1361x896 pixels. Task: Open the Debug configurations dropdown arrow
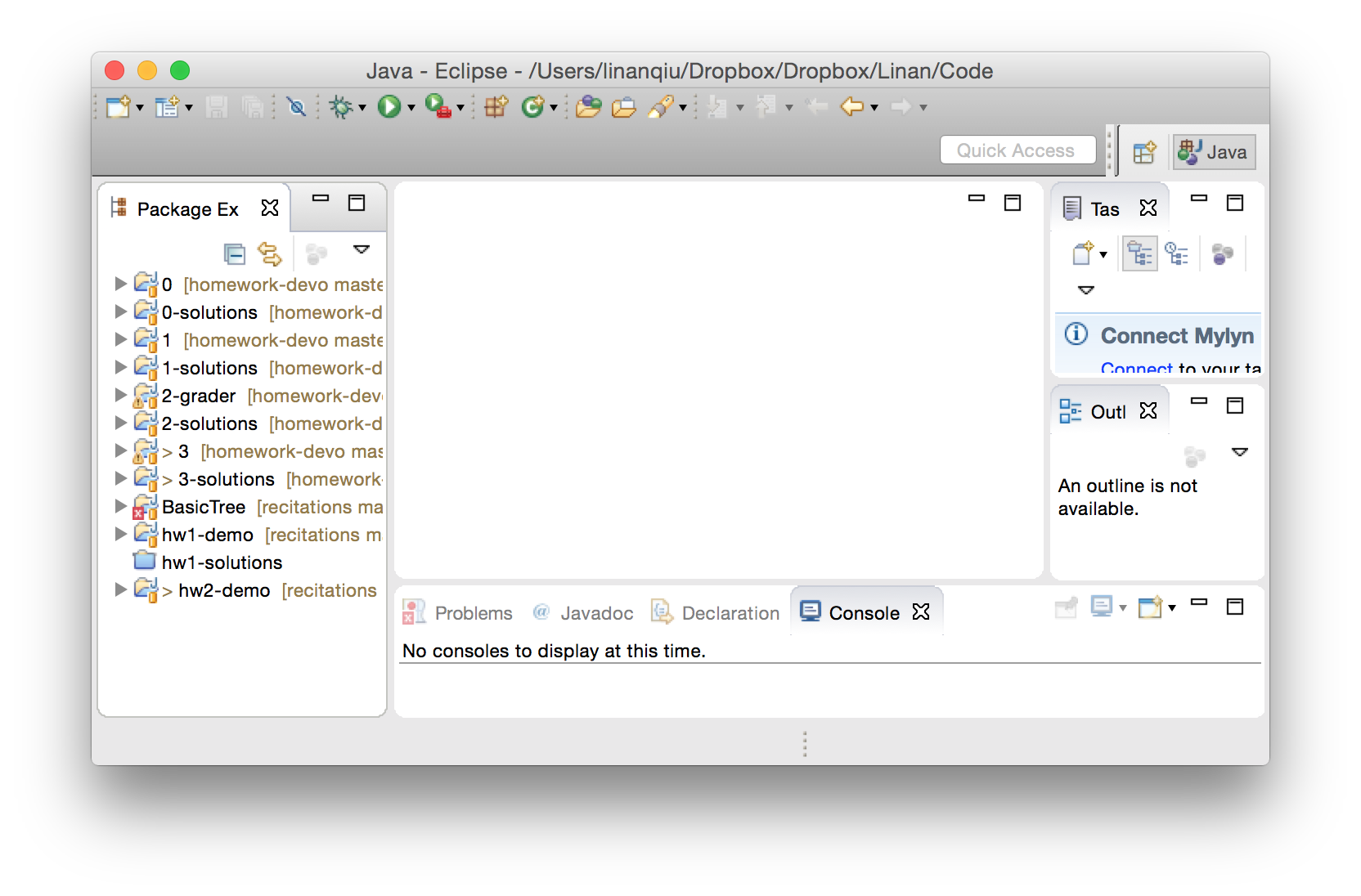point(362,108)
